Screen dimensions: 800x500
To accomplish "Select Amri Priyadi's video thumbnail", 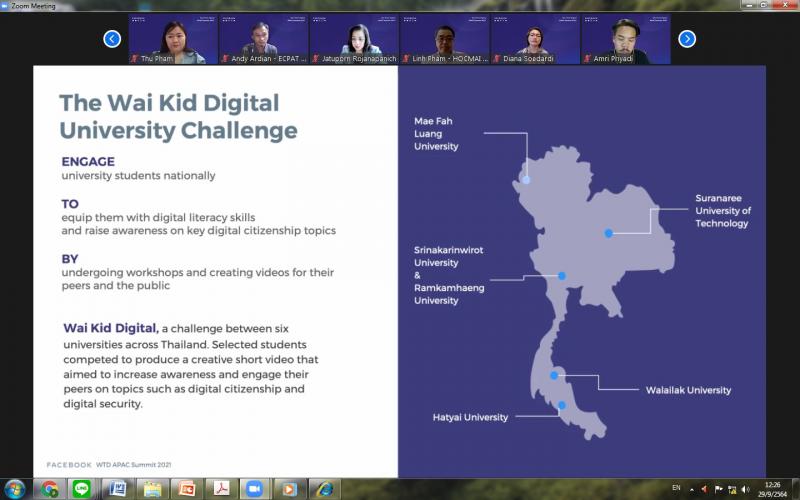I will pos(626,39).
